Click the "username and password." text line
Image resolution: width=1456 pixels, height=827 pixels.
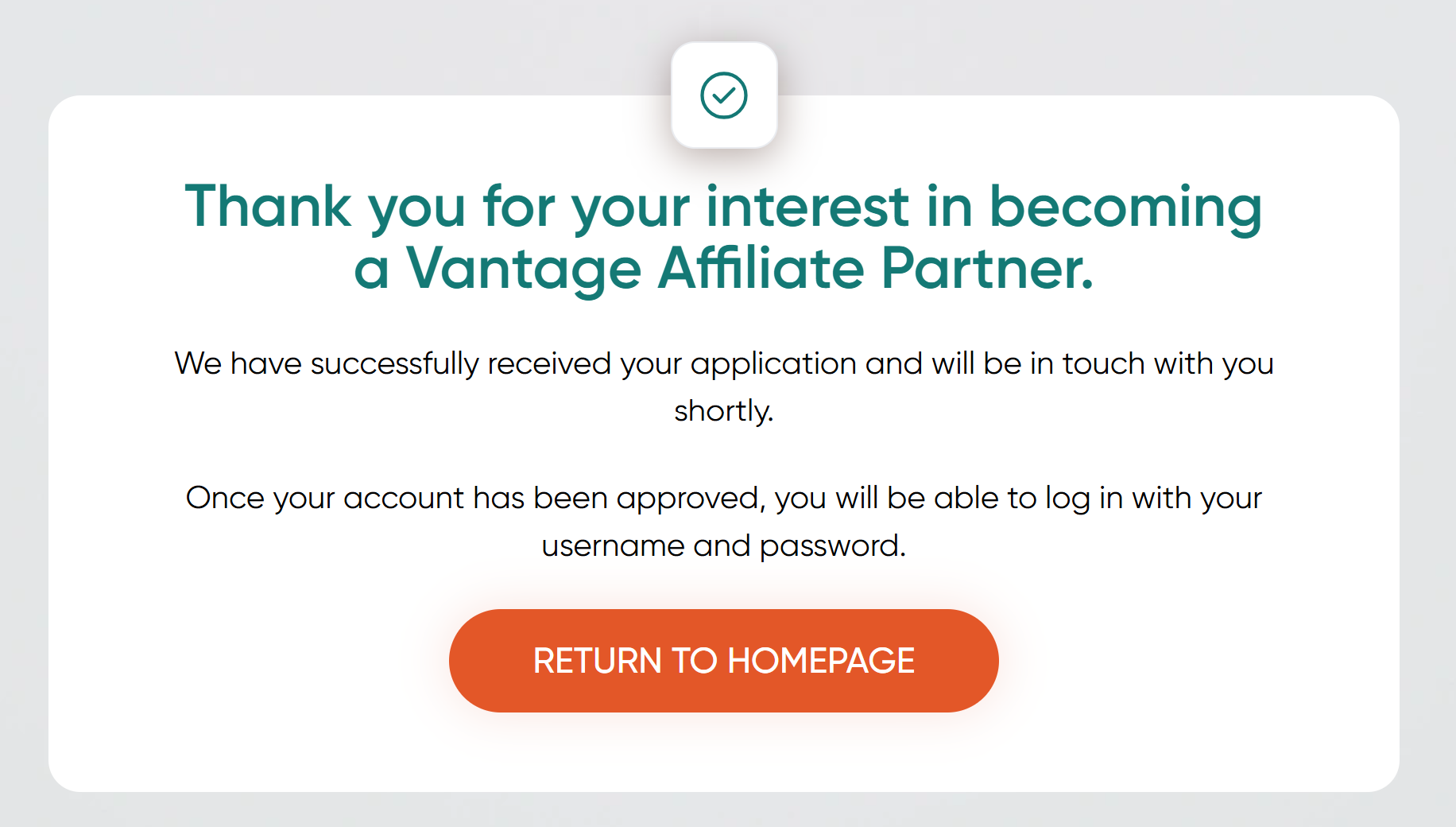point(723,546)
